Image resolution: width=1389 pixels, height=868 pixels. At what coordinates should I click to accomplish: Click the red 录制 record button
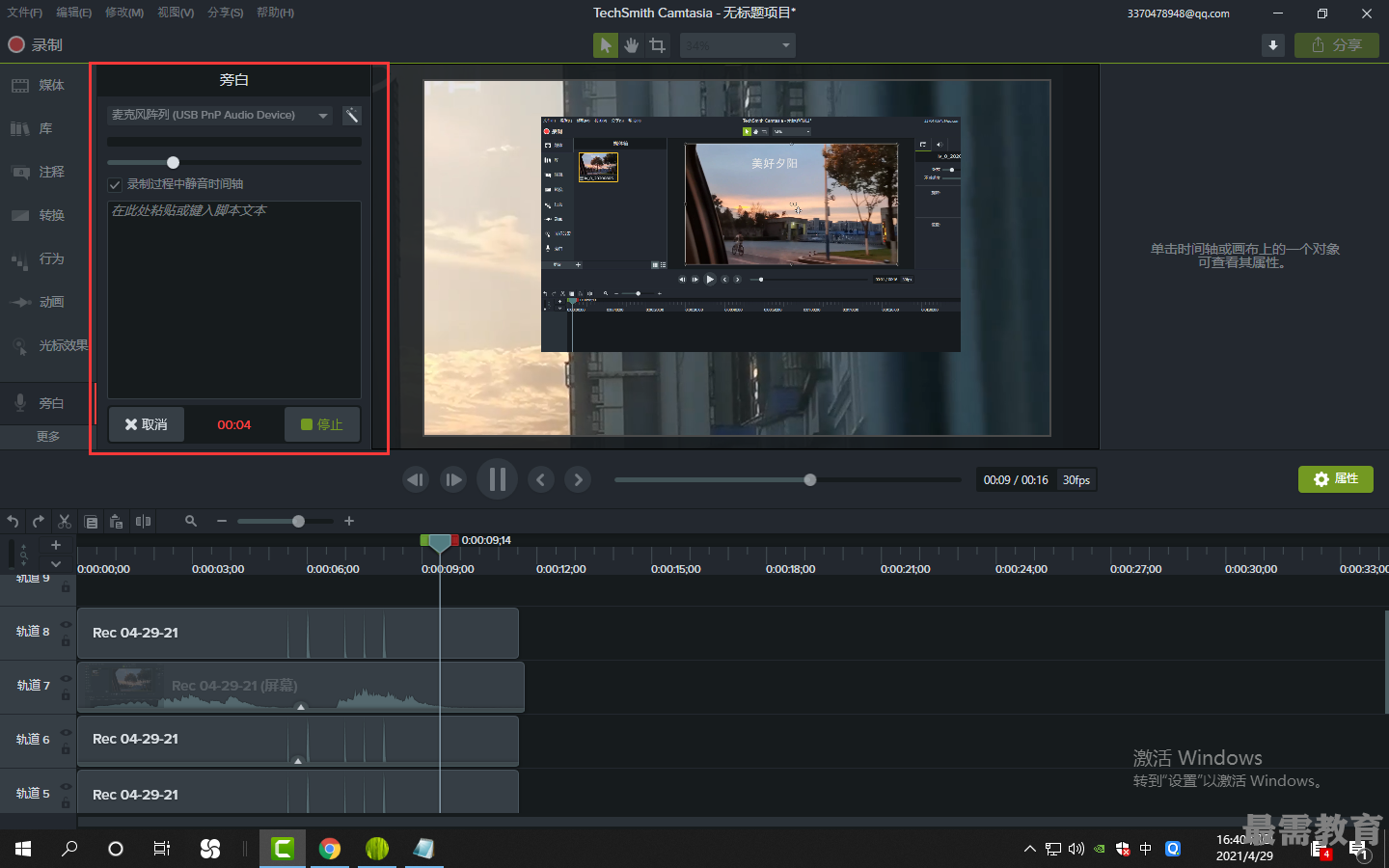pyautogui.click(x=35, y=44)
